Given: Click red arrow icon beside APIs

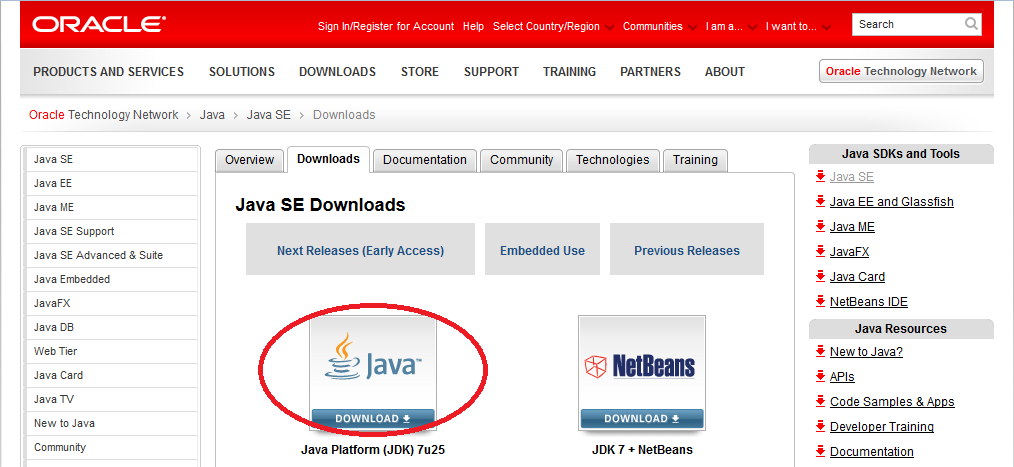Looking at the screenshot, I should click(820, 376).
